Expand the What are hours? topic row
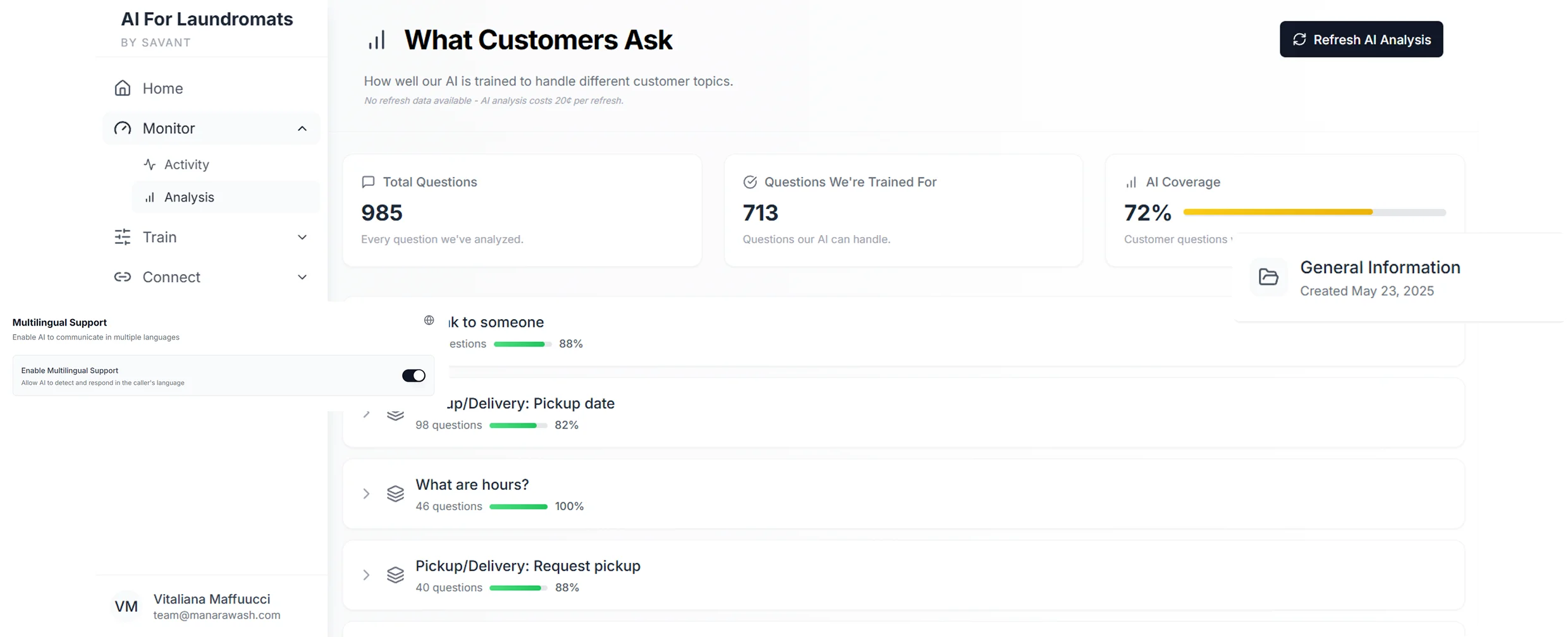This screenshot has width=1568, height=637. [366, 494]
